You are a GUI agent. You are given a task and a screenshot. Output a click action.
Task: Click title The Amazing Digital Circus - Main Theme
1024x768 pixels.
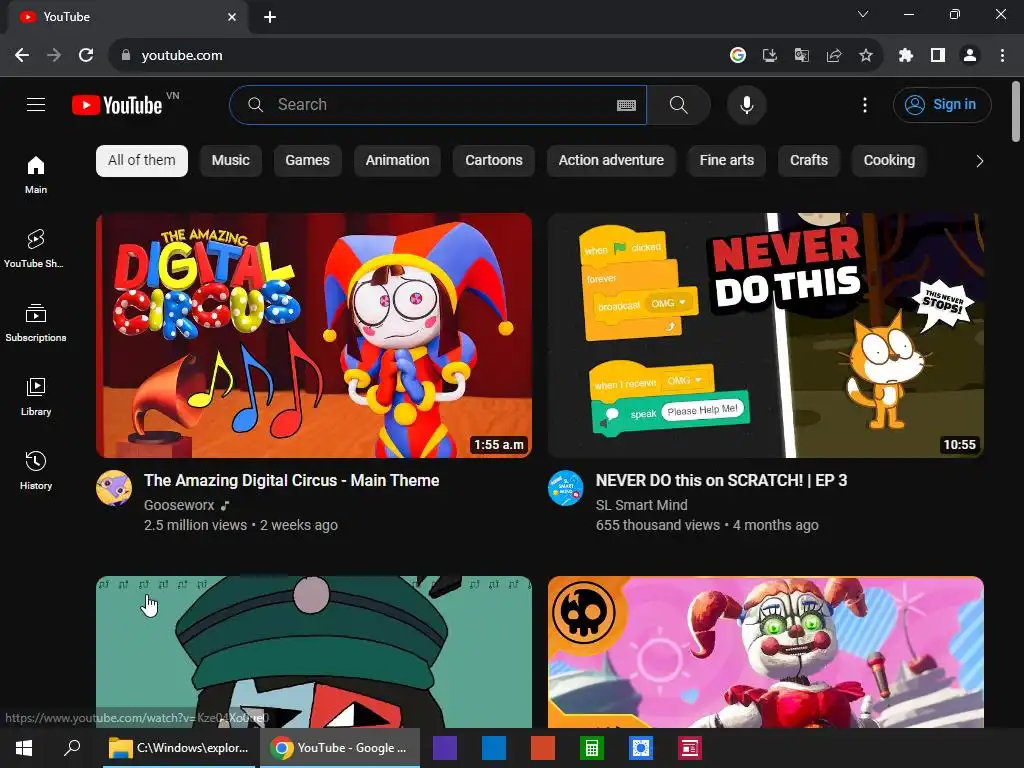292,481
